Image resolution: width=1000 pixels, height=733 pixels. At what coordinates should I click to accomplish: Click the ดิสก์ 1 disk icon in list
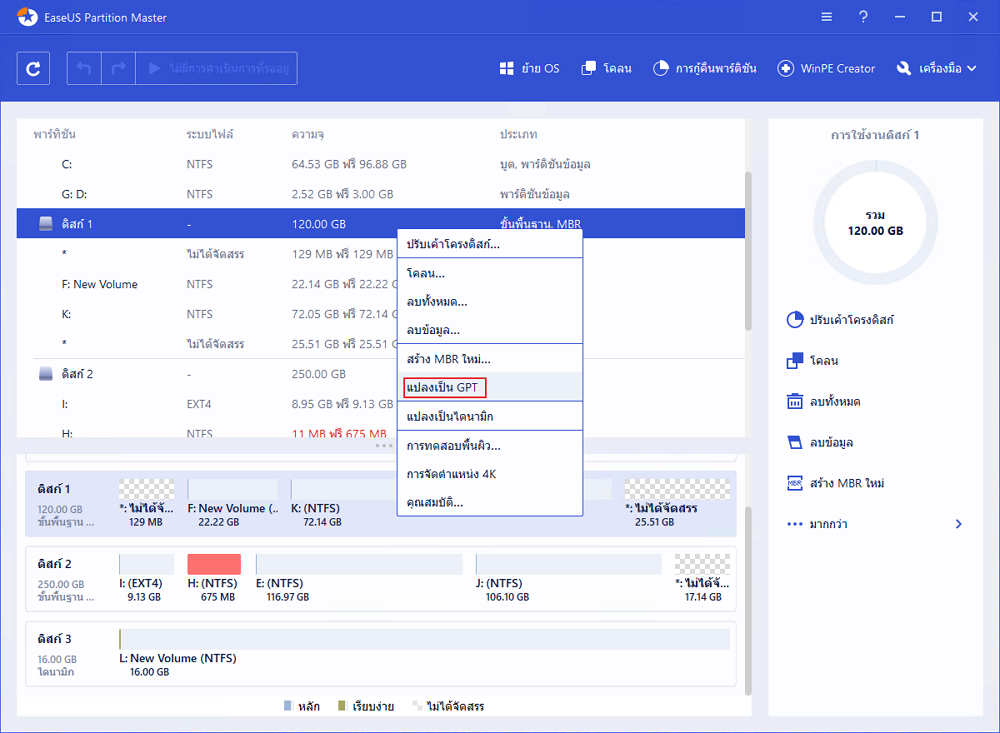point(46,224)
